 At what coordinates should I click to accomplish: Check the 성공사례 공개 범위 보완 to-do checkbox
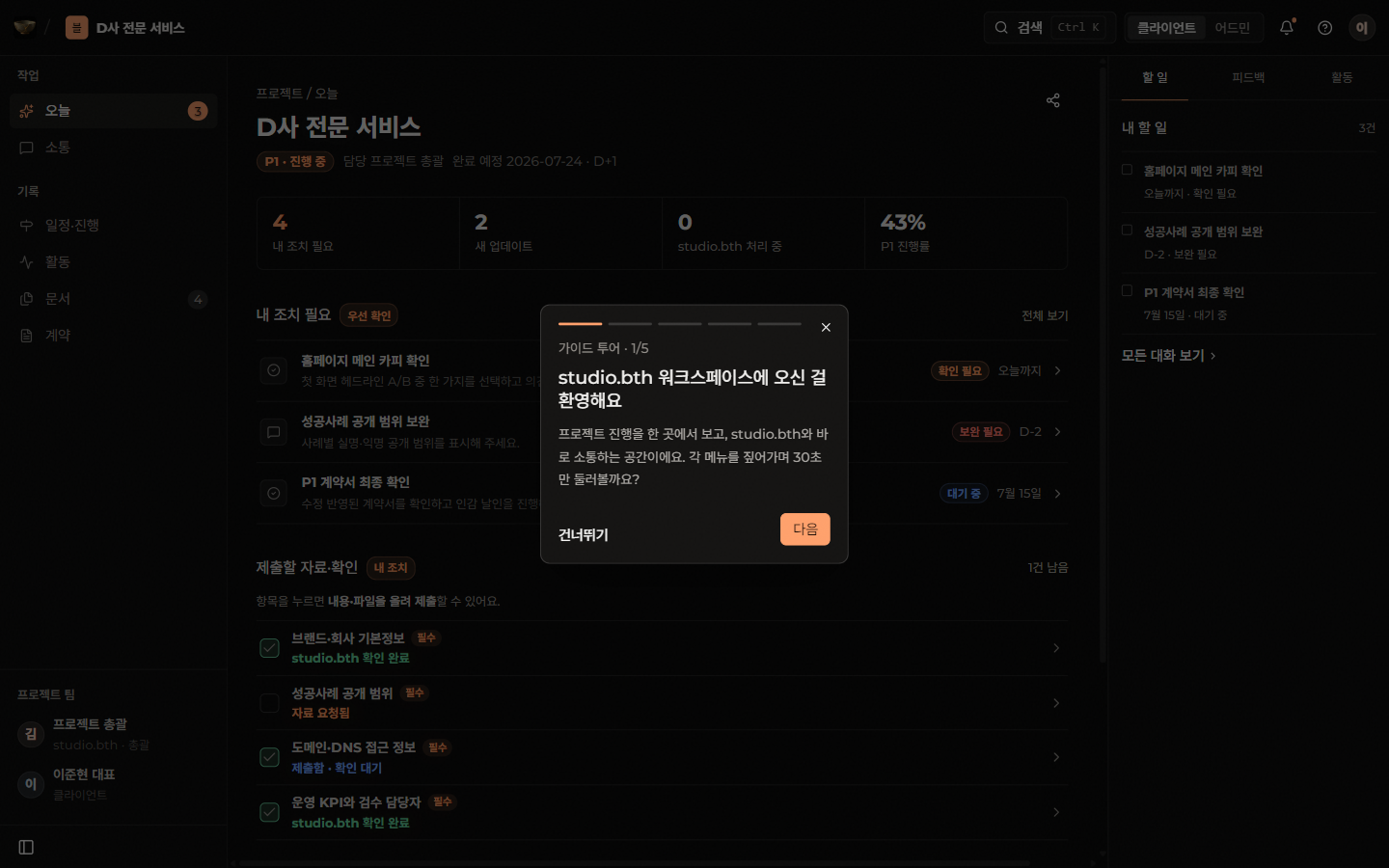click(1127, 231)
